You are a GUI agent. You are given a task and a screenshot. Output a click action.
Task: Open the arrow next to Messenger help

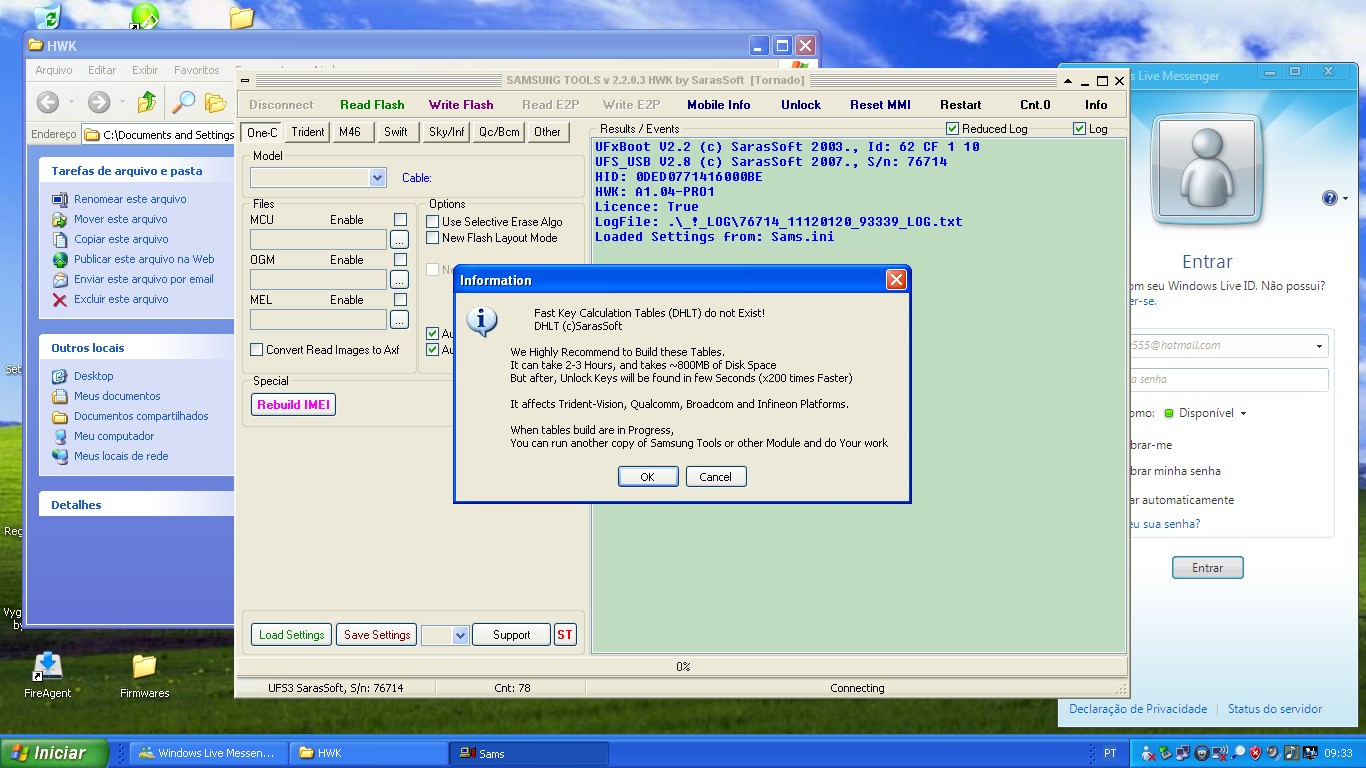[x=1346, y=199]
